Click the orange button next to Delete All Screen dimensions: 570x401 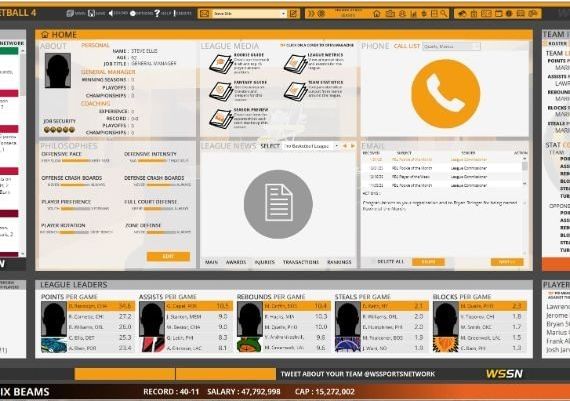coord(428,262)
